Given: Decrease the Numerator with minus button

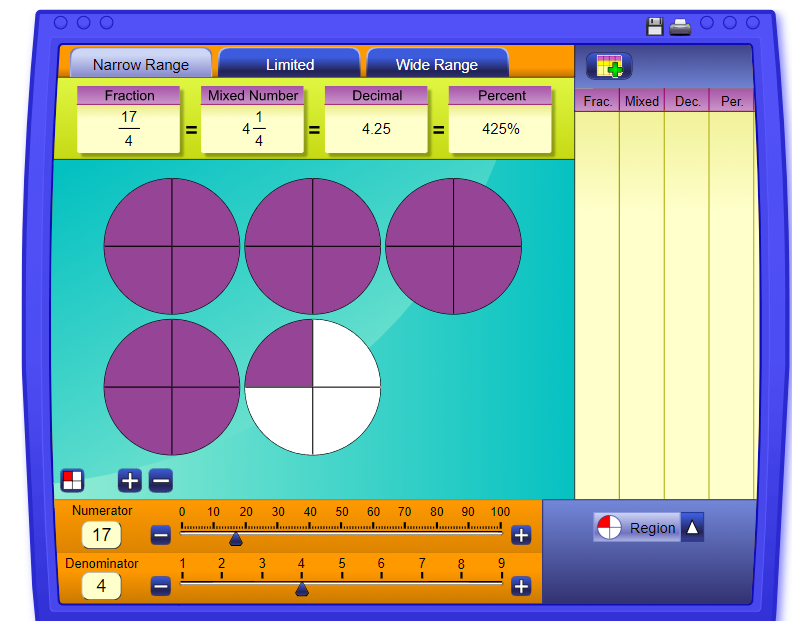Looking at the screenshot, I should pos(161,535).
